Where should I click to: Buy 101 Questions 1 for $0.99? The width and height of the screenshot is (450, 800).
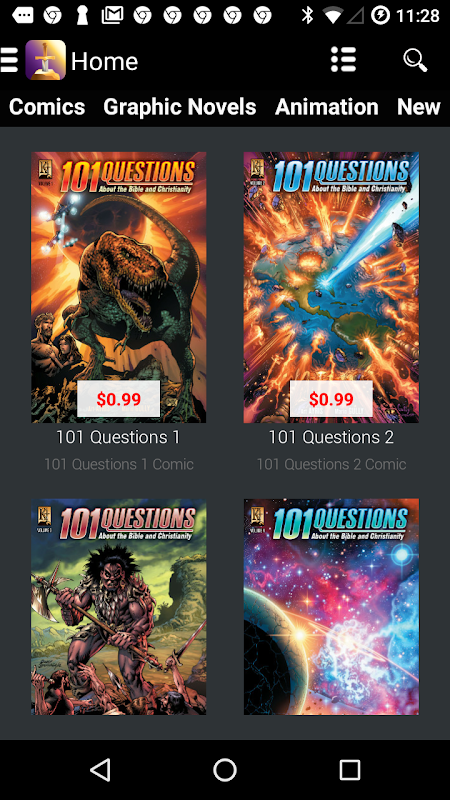[x=119, y=398]
